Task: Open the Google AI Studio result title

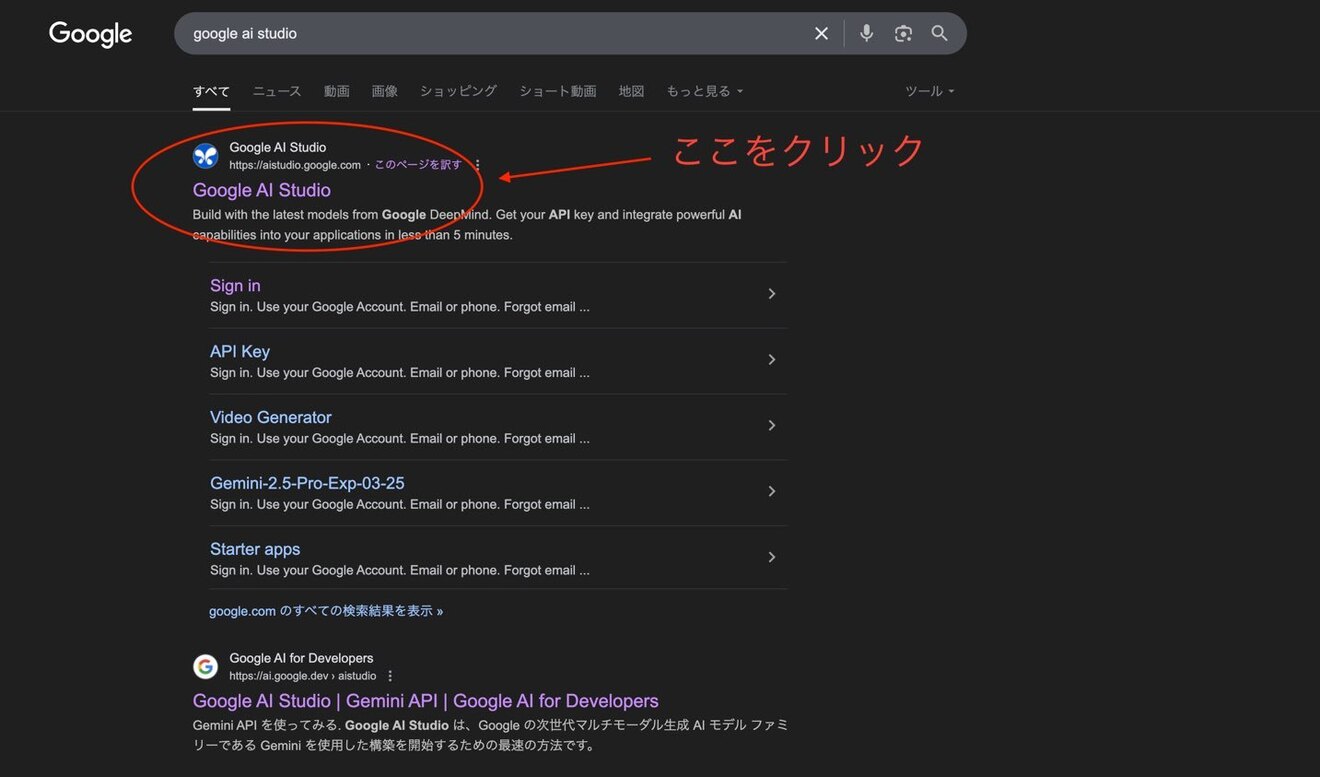Action: [262, 190]
